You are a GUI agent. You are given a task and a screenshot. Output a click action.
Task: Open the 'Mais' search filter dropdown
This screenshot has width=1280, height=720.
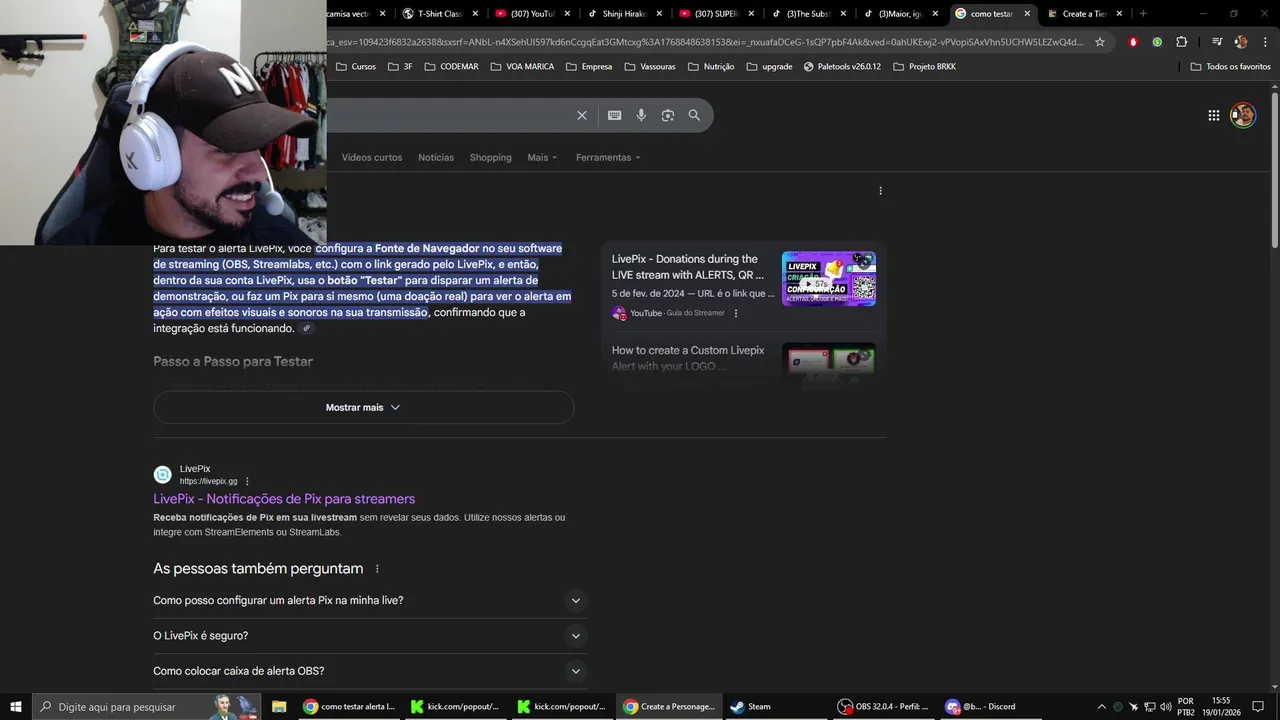point(542,157)
